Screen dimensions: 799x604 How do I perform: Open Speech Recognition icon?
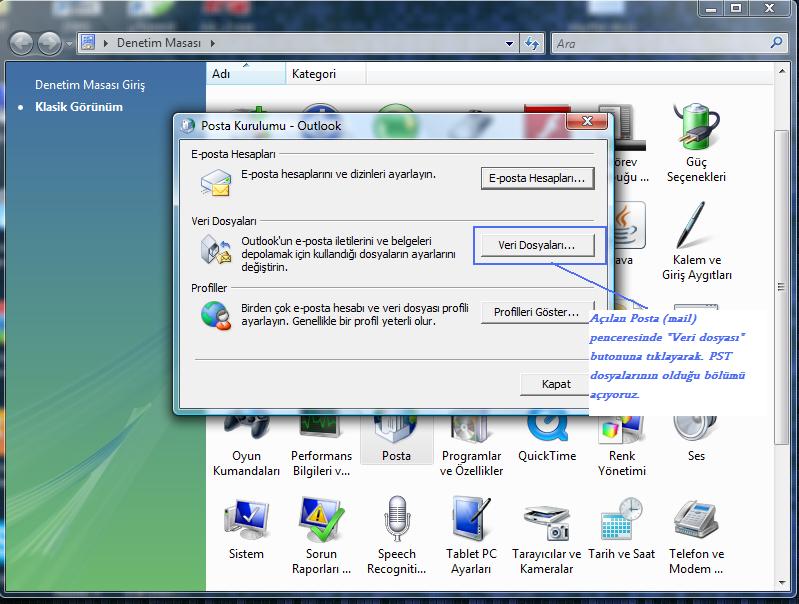396,535
